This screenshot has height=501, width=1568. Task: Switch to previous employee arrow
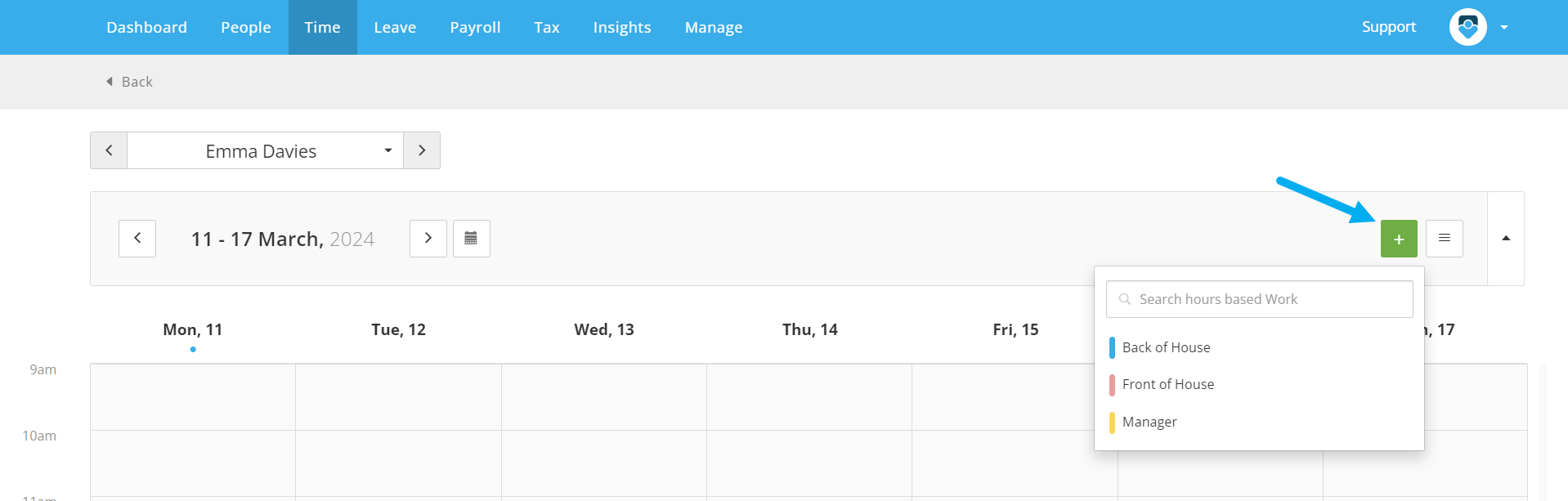click(x=109, y=150)
